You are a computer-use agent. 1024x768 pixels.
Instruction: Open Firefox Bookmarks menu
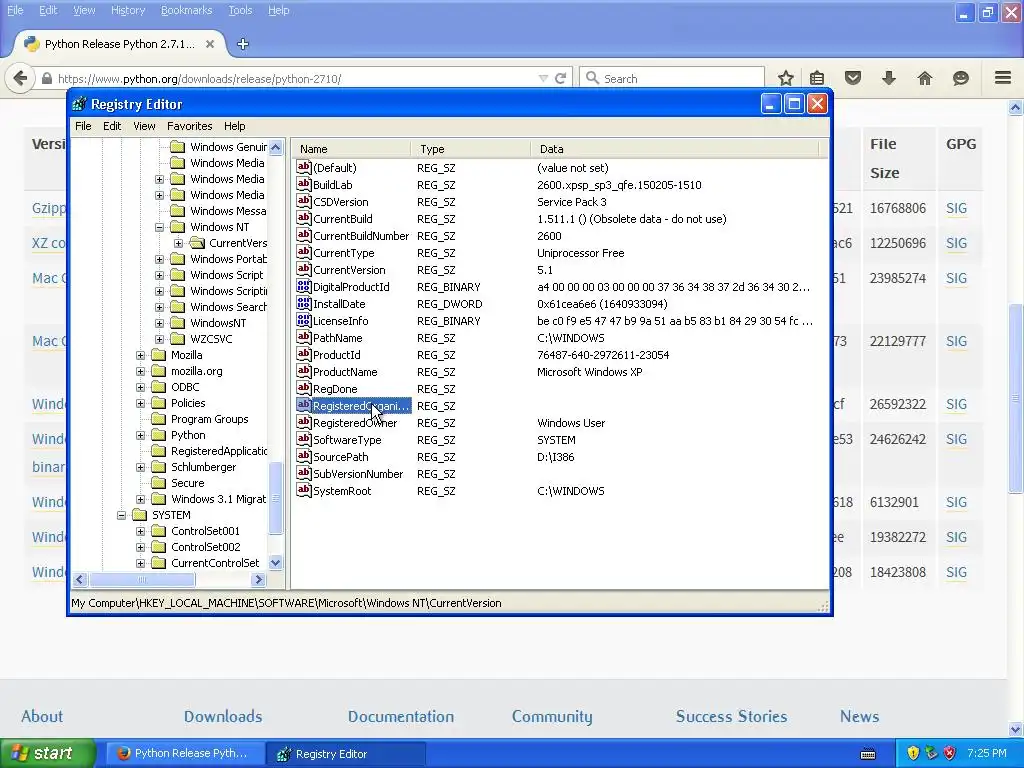click(x=186, y=10)
